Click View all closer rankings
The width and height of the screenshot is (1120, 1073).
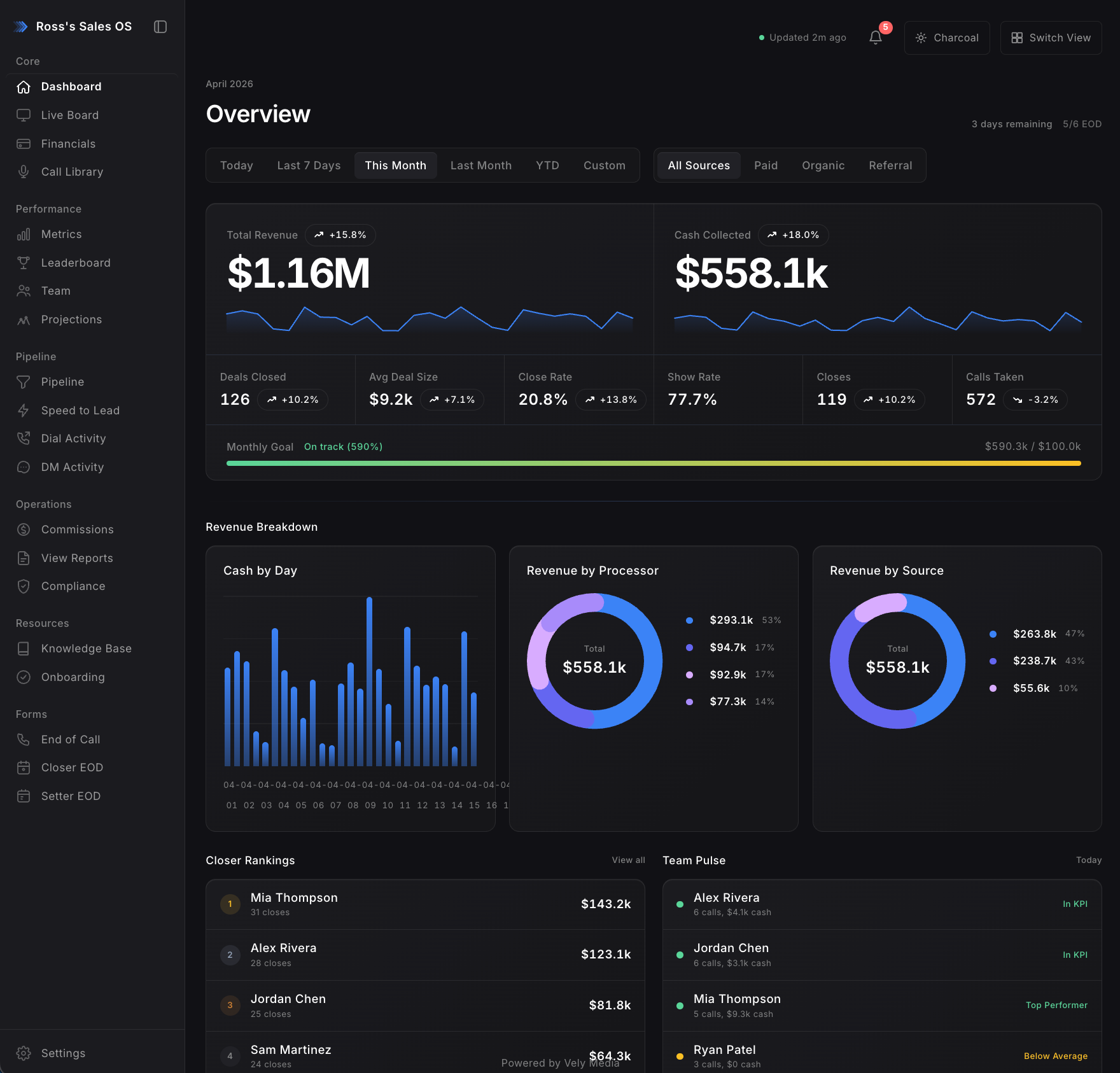tap(629, 860)
